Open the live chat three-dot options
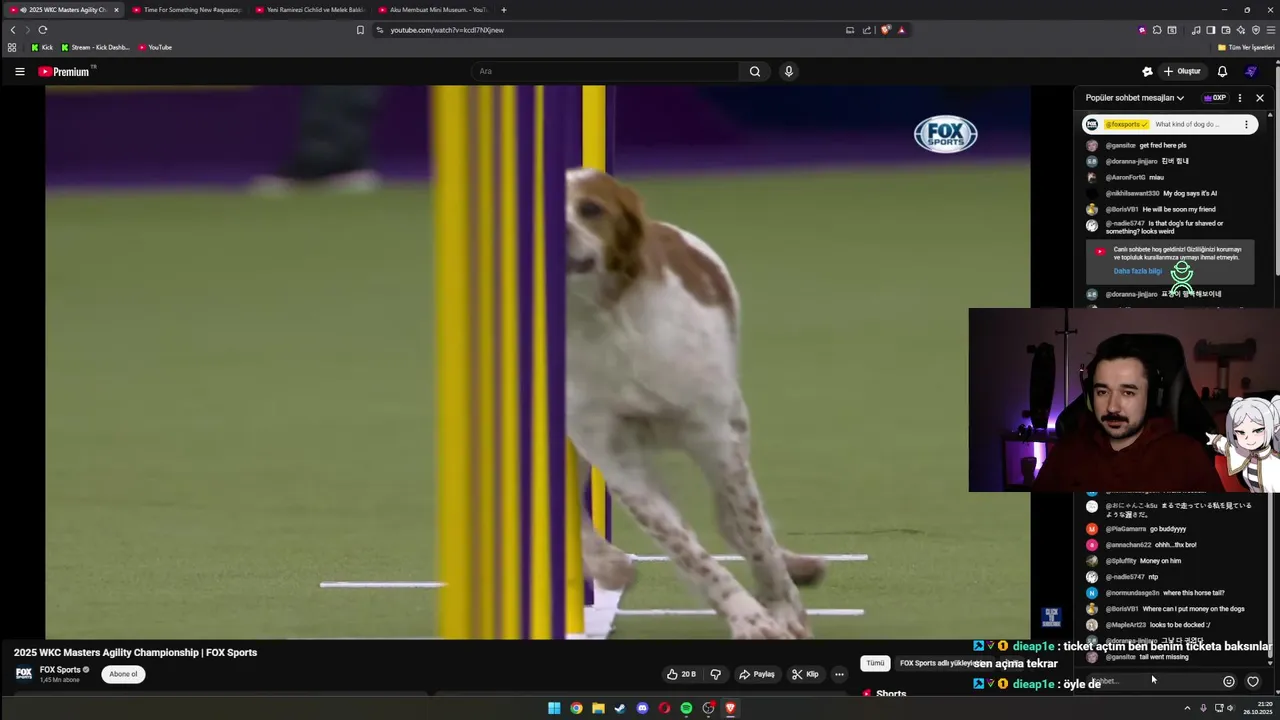This screenshot has width=1280, height=720. pyautogui.click(x=1240, y=98)
